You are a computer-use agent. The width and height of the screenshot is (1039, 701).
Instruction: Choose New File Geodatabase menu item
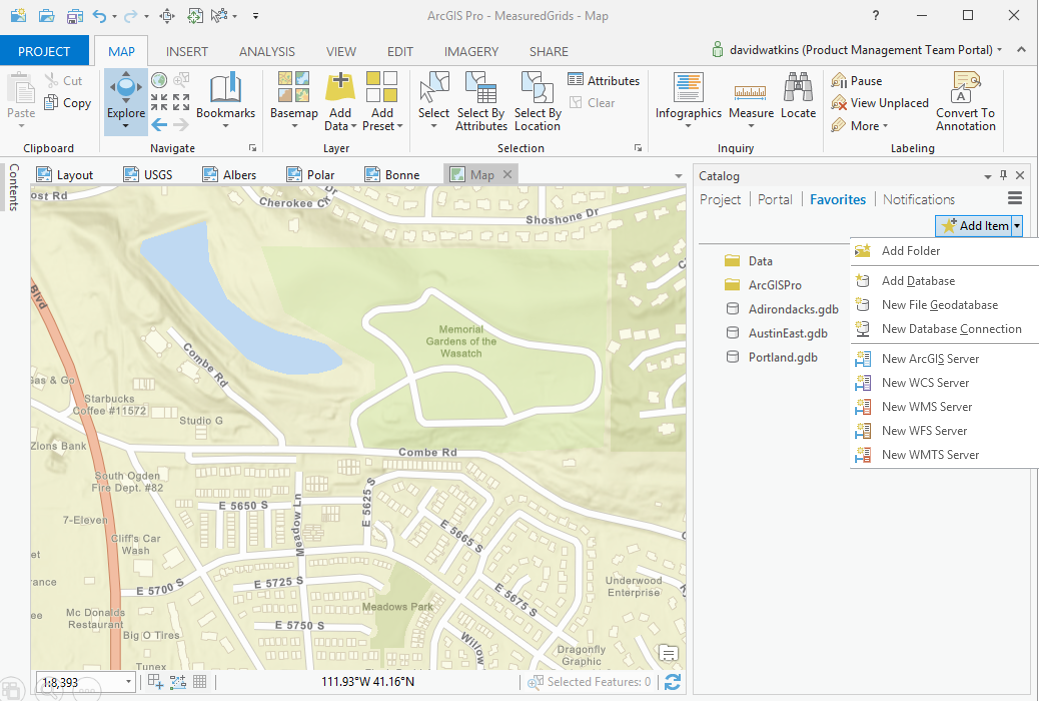click(x=939, y=305)
